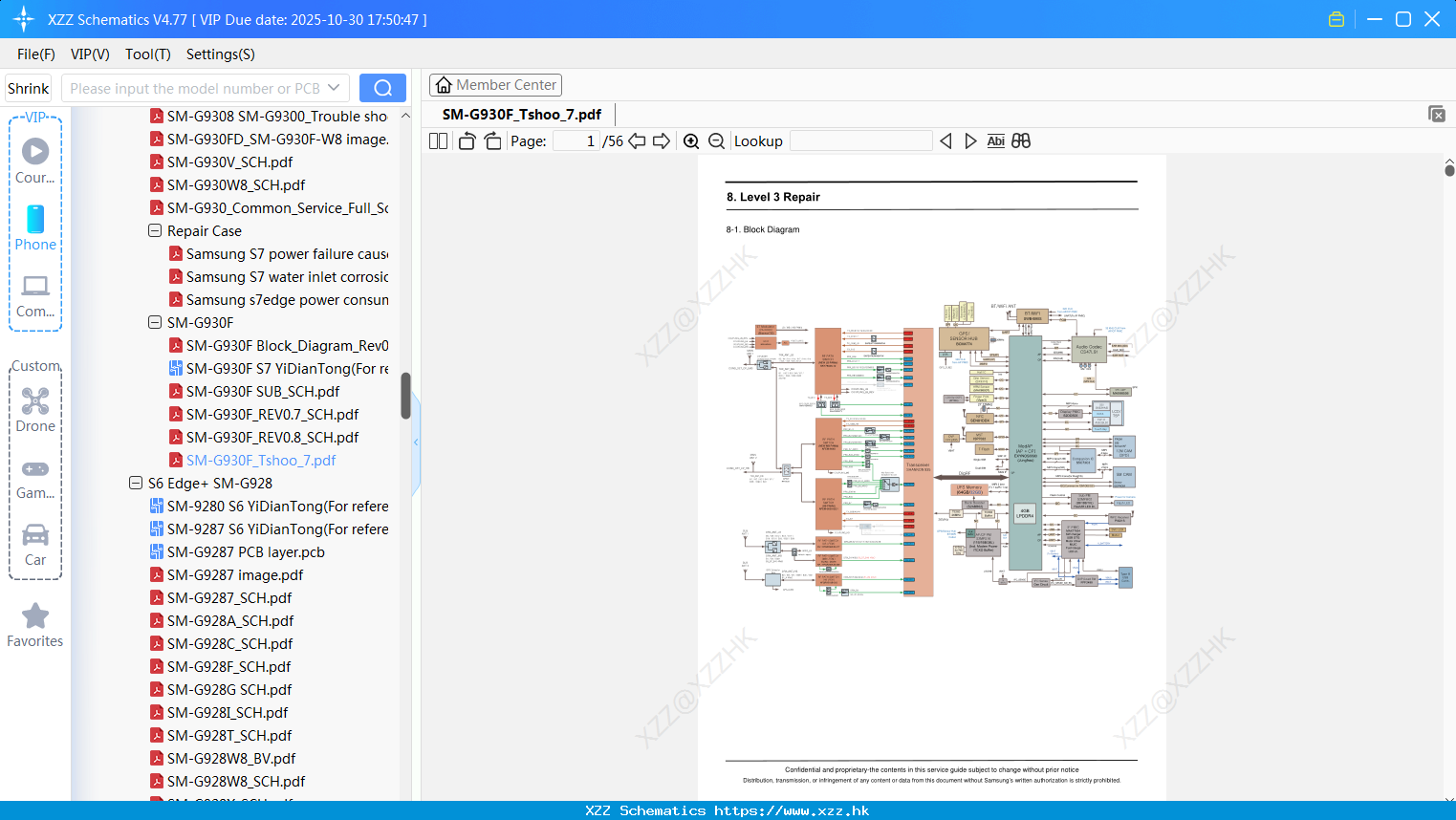Click the file tree vertical scrollbar thumb
Image resolution: width=1456 pixels, height=820 pixels.
coord(405,396)
